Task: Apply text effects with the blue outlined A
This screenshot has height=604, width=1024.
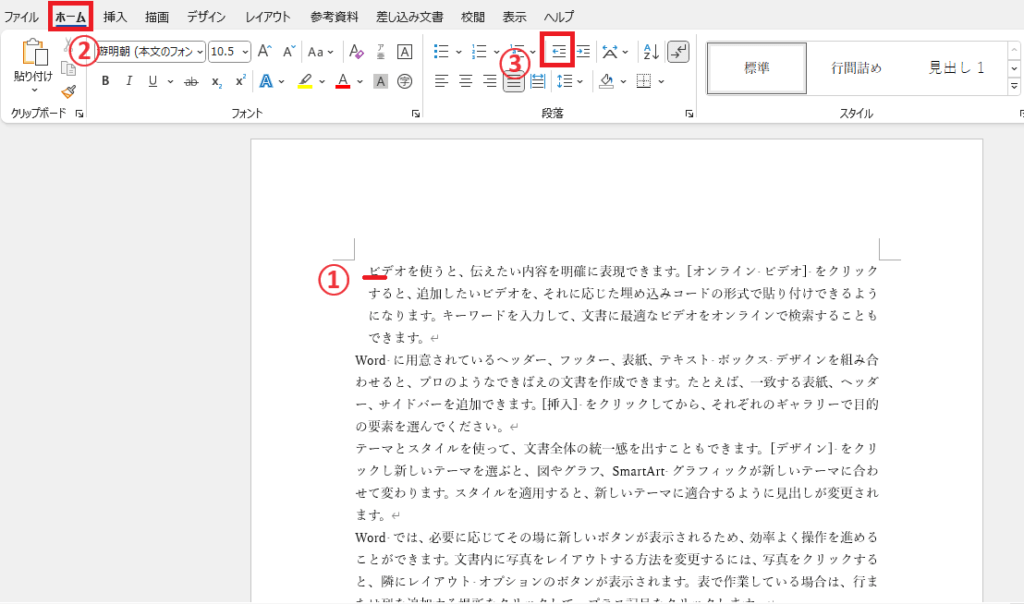Action: tap(266, 81)
